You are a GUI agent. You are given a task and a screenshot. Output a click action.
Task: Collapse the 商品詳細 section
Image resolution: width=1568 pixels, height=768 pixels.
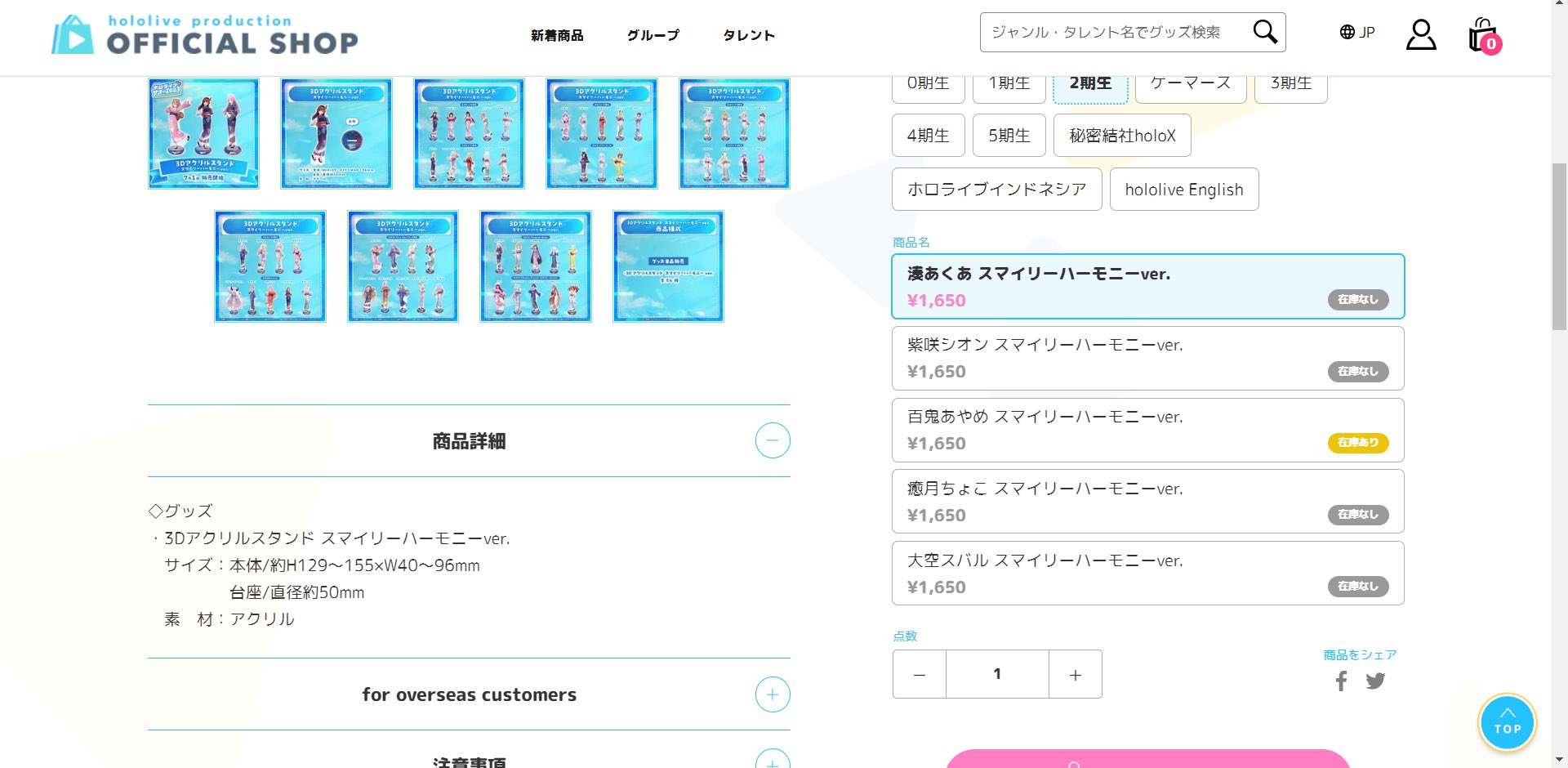pos(773,440)
